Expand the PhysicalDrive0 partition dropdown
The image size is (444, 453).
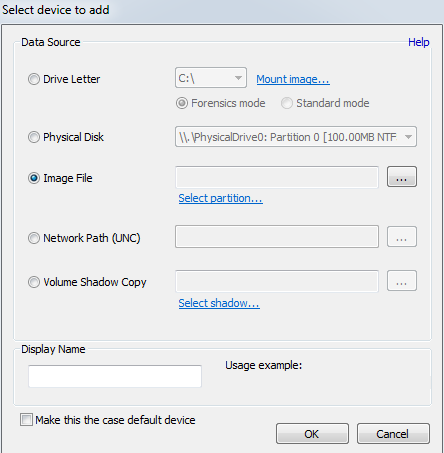pyautogui.click(x=296, y=137)
